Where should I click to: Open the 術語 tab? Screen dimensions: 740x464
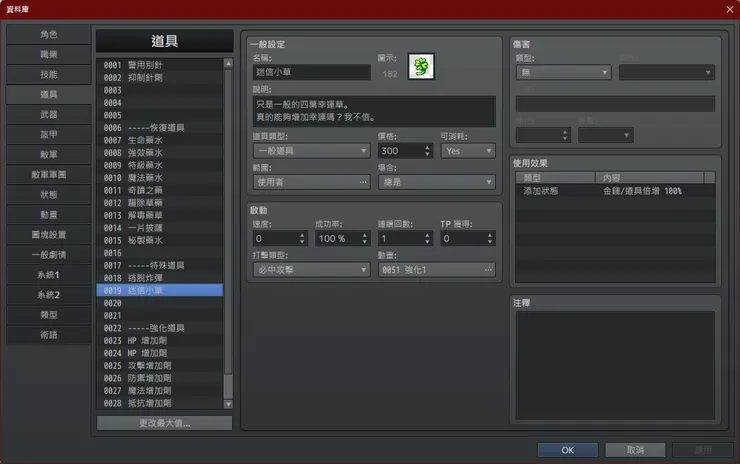[49, 335]
